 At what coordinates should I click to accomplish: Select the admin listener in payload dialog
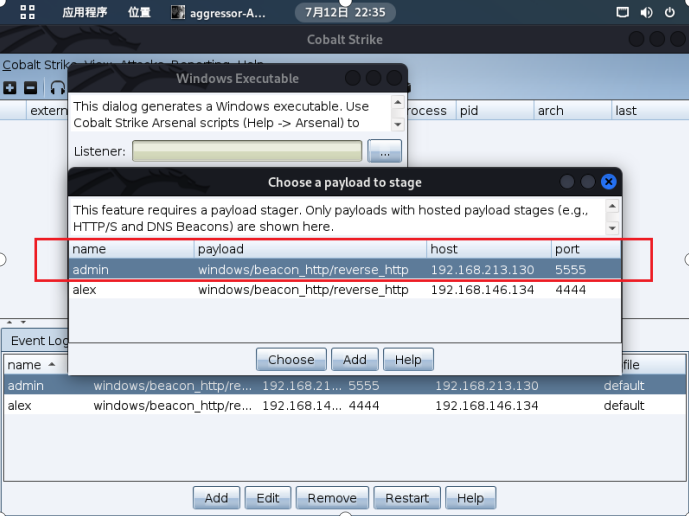coord(345,269)
